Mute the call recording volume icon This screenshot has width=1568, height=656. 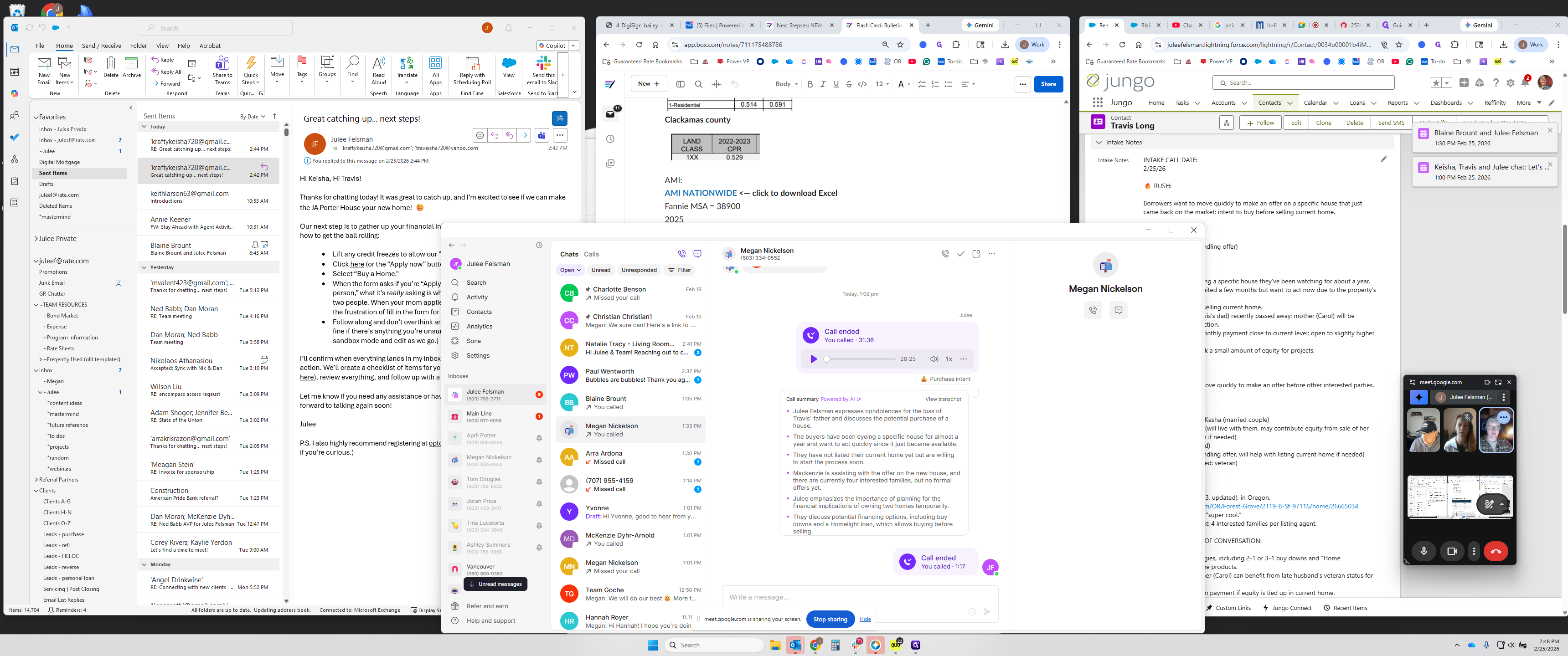click(x=934, y=359)
